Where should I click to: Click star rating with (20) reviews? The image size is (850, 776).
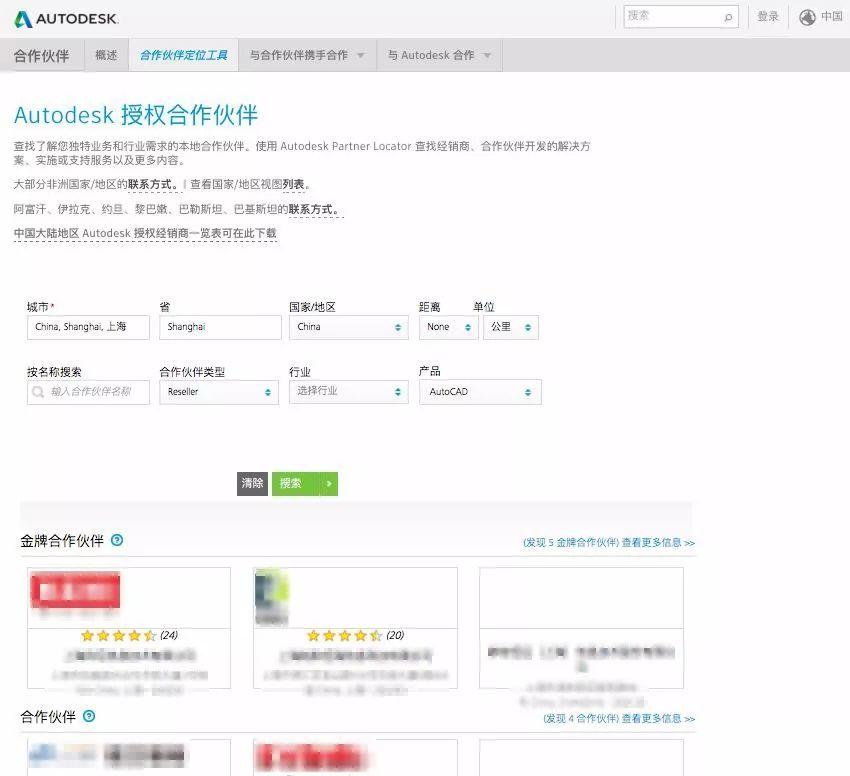(x=356, y=636)
